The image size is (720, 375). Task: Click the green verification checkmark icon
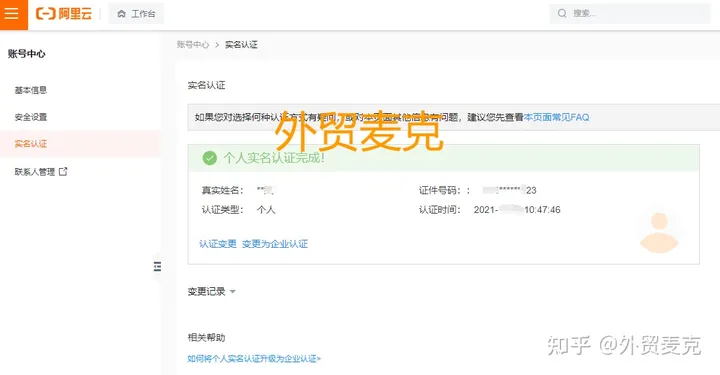point(209,158)
